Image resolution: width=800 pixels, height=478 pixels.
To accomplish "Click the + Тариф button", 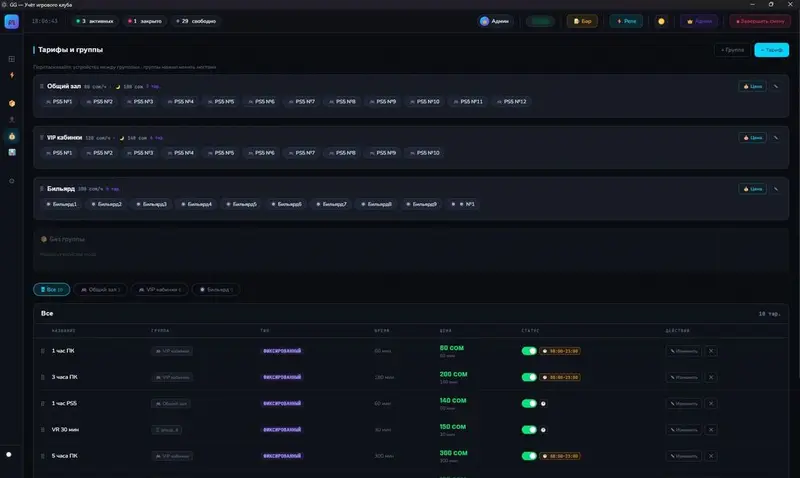I will click(x=771, y=50).
